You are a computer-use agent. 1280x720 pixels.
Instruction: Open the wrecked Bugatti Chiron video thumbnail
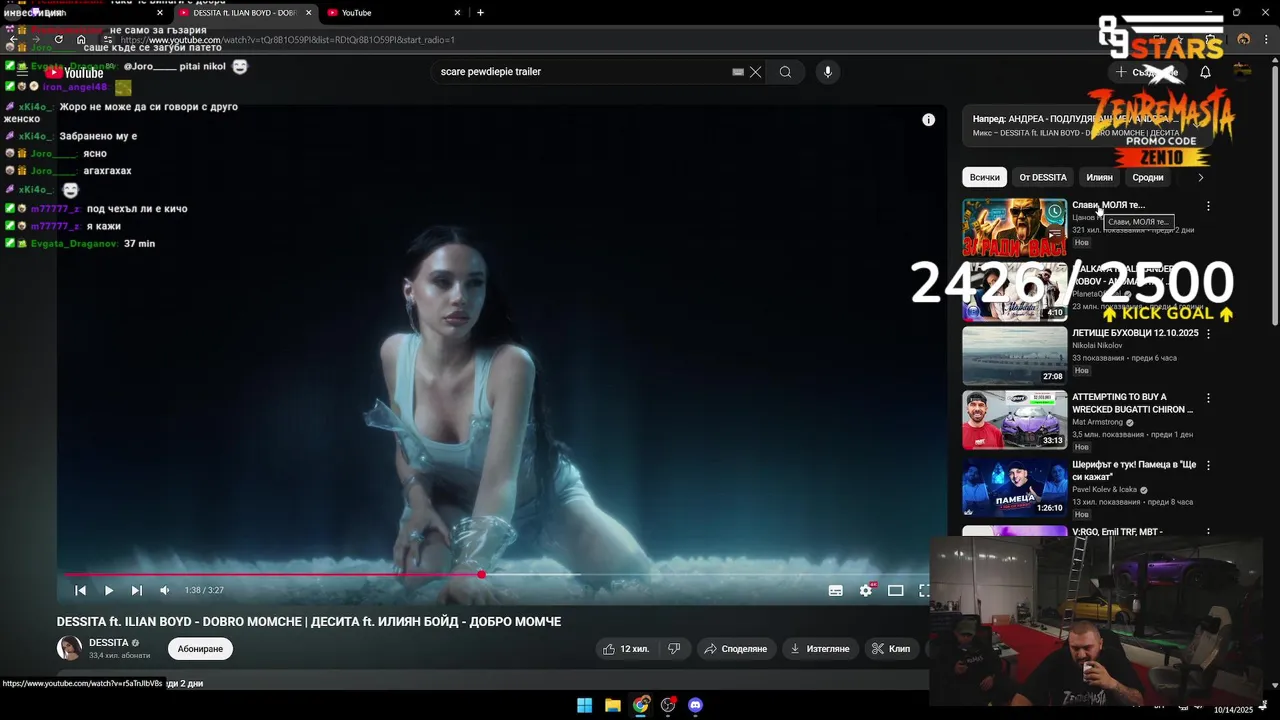pyautogui.click(x=1014, y=420)
